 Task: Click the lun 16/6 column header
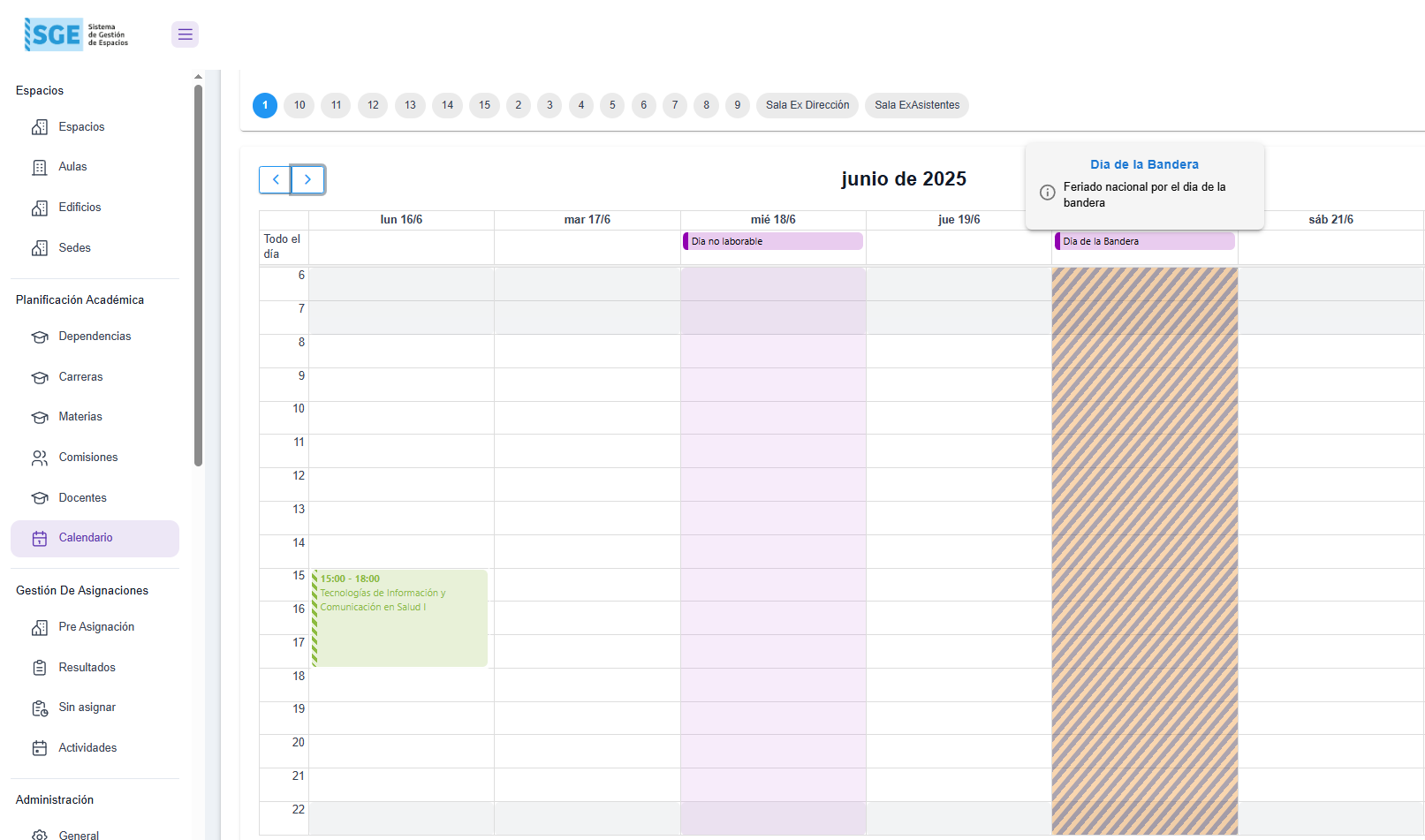[401, 220]
